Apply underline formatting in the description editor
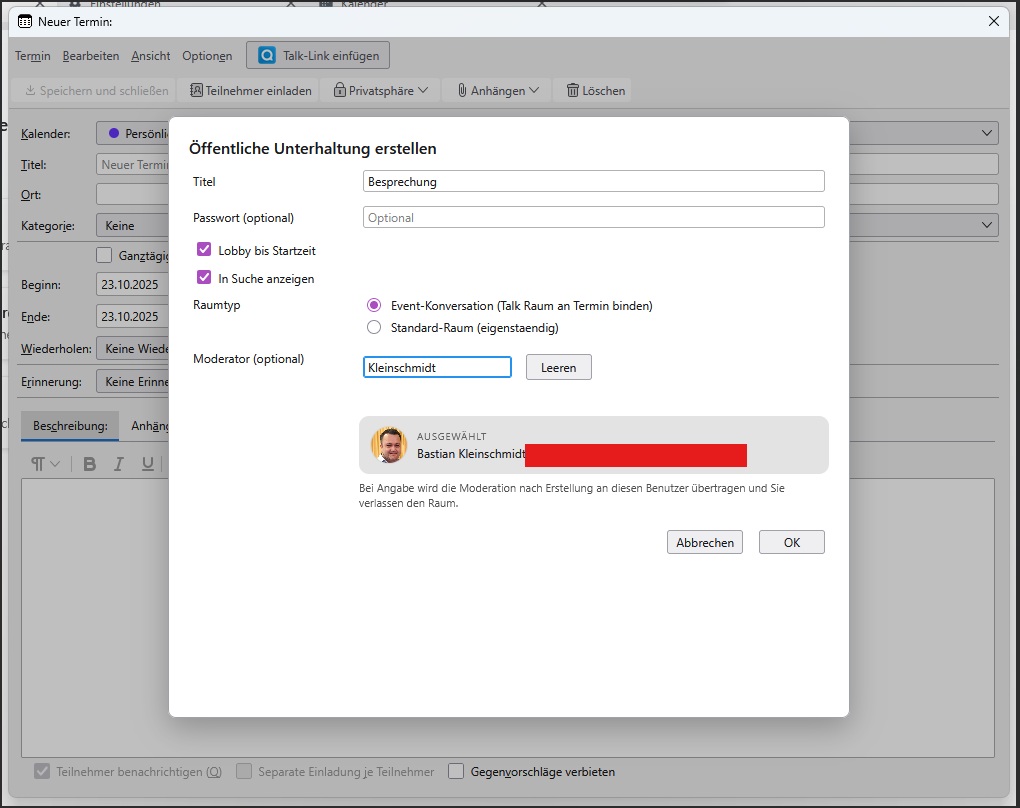The width and height of the screenshot is (1020, 808). 146,463
